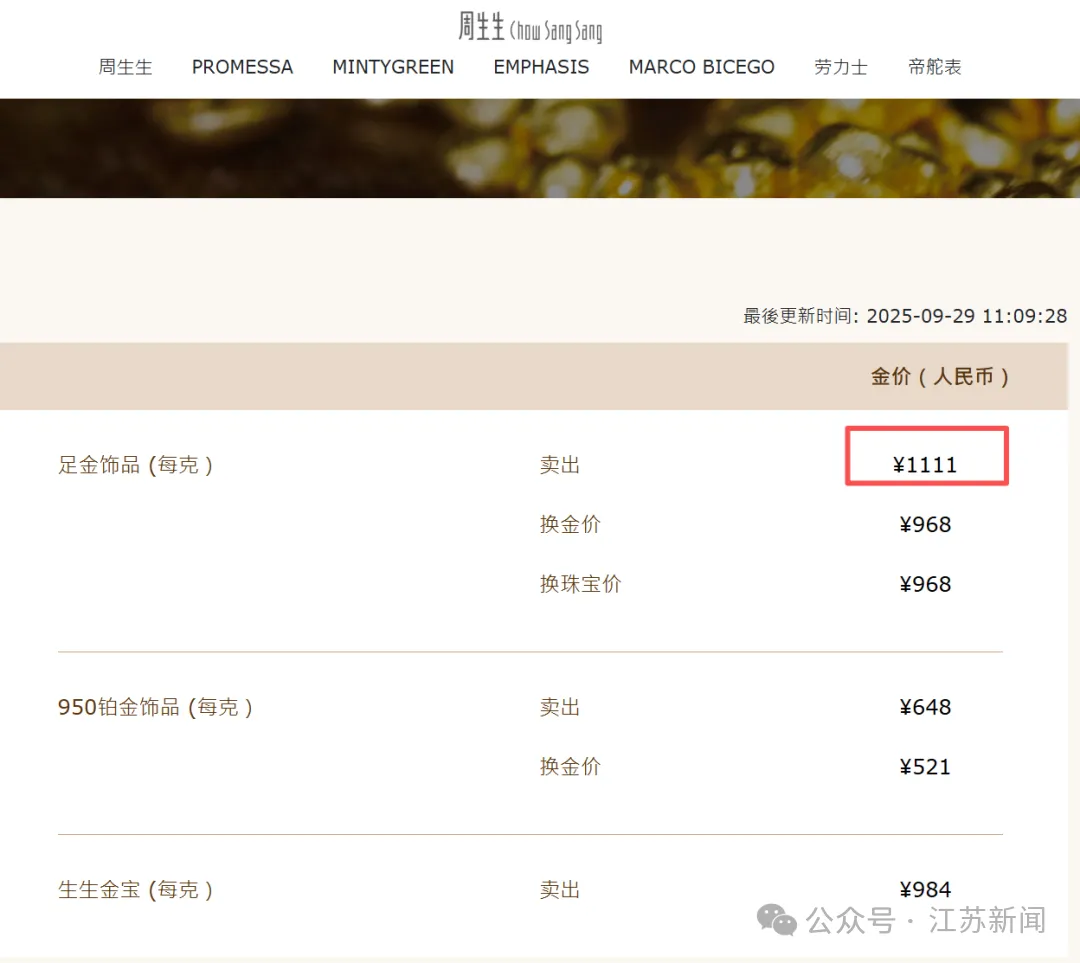Click the 换珠宝价 label
1080x963 pixels.
point(580,584)
